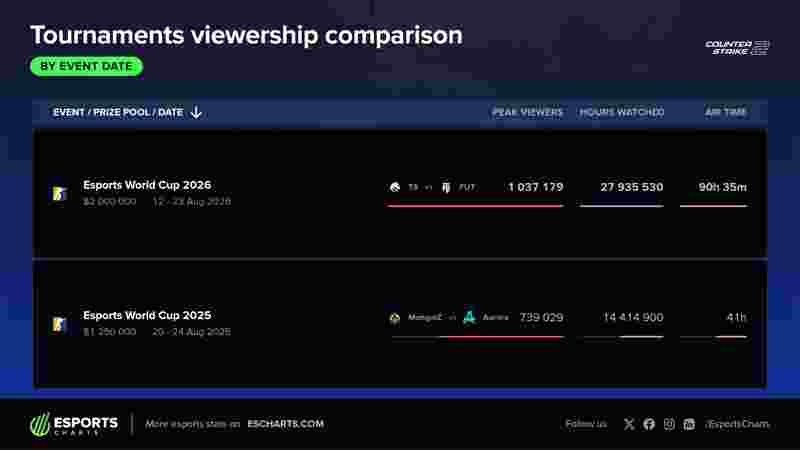Click the FUT team logo
Image resolution: width=800 pixels, height=450 pixels.
pyautogui.click(x=446, y=187)
